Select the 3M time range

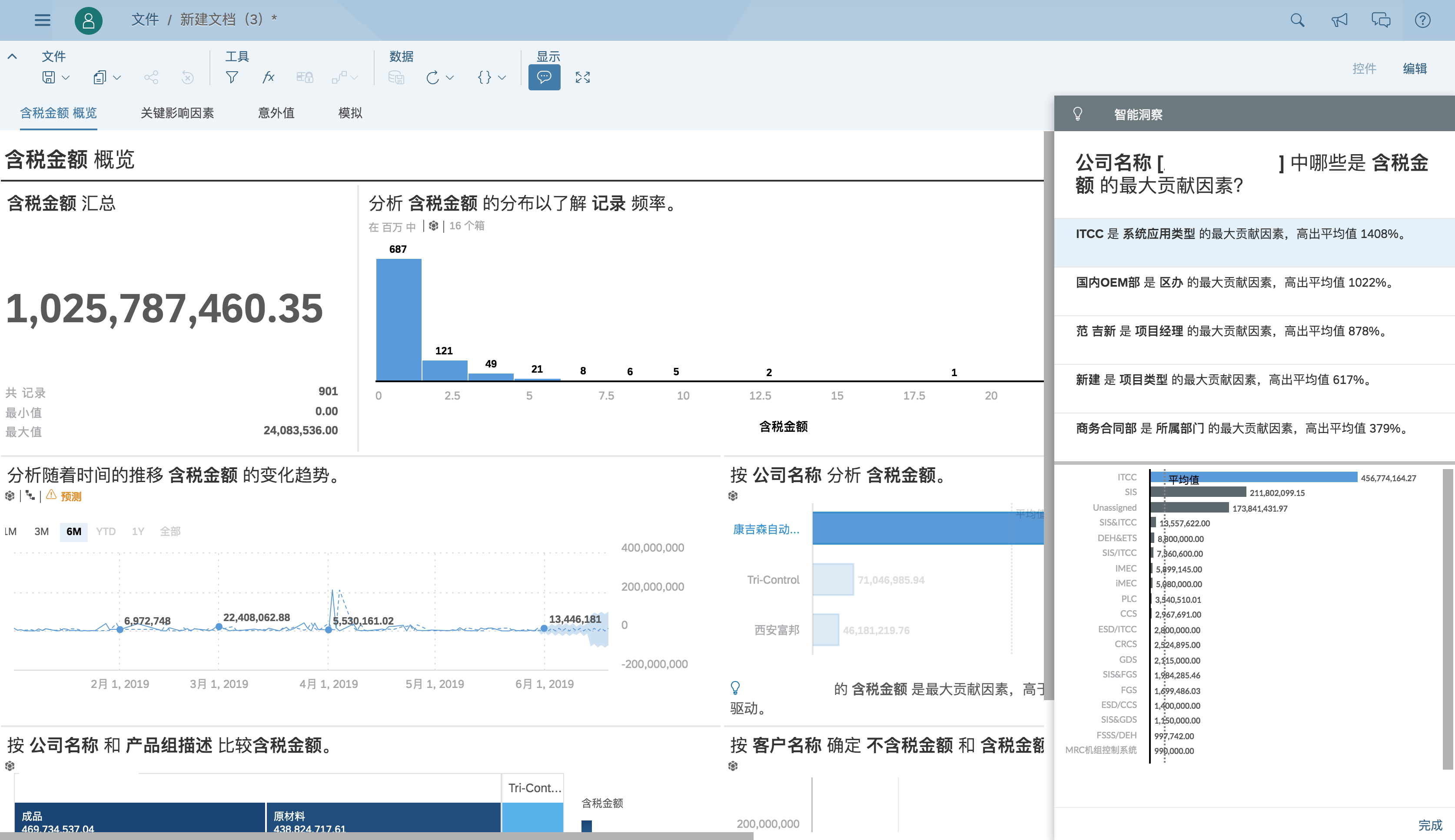pos(42,531)
